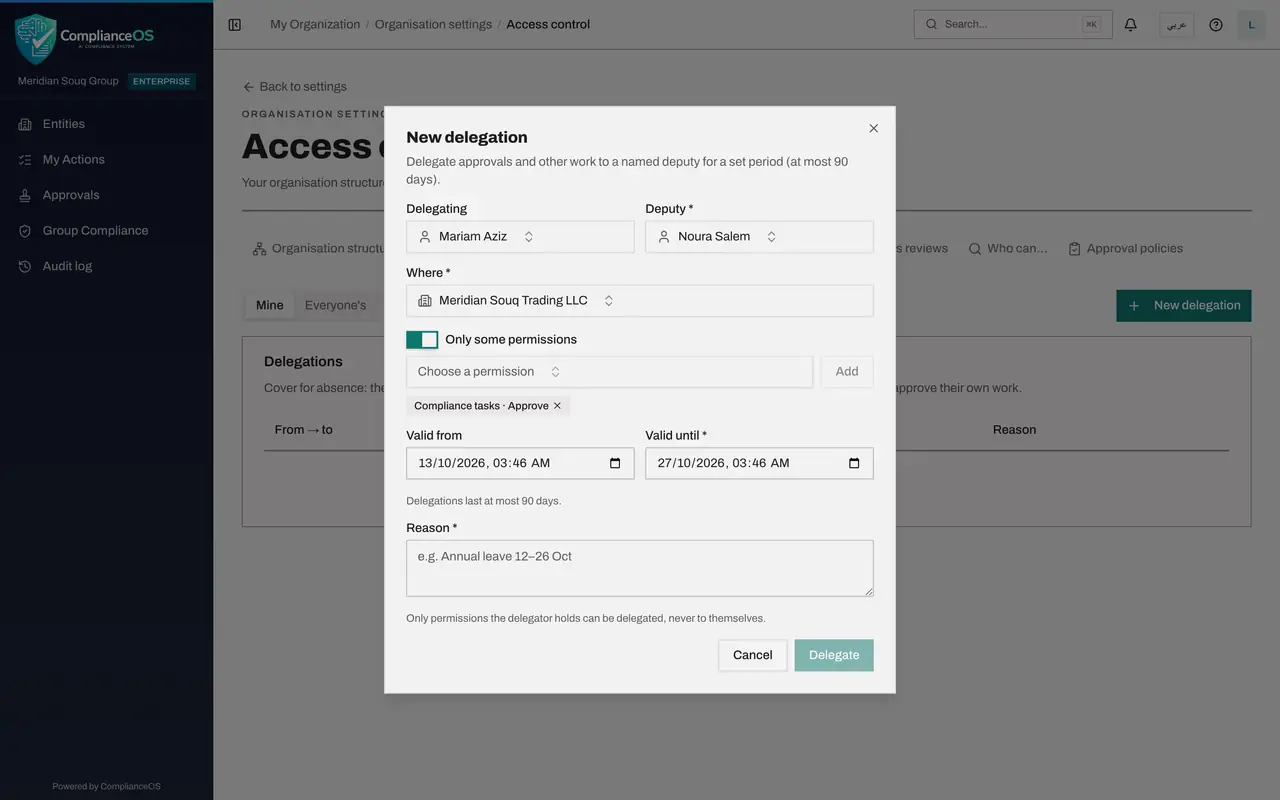Click the Delegate submit button
Viewport: 1280px width, 800px height.
point(834,655)
